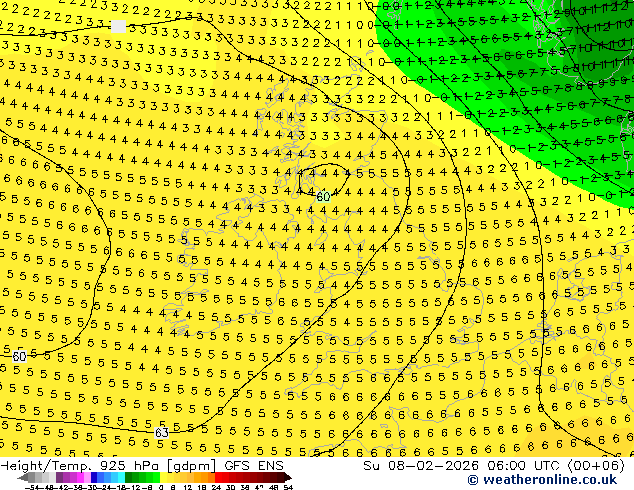Image resolution: width=634 pixels, height=490 pixels.
Task: Click the 12 legend scale value
Action: tap(187, 487)
